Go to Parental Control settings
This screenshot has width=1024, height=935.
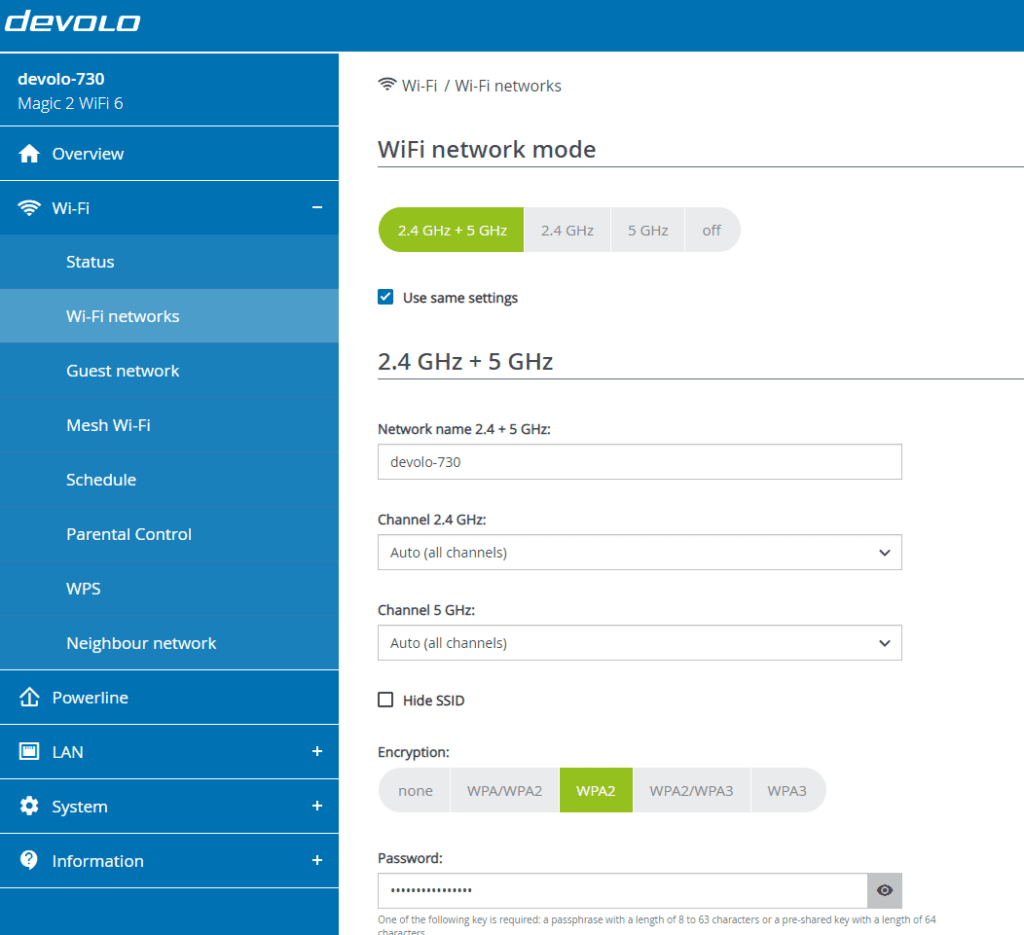(x=129, y=534)
